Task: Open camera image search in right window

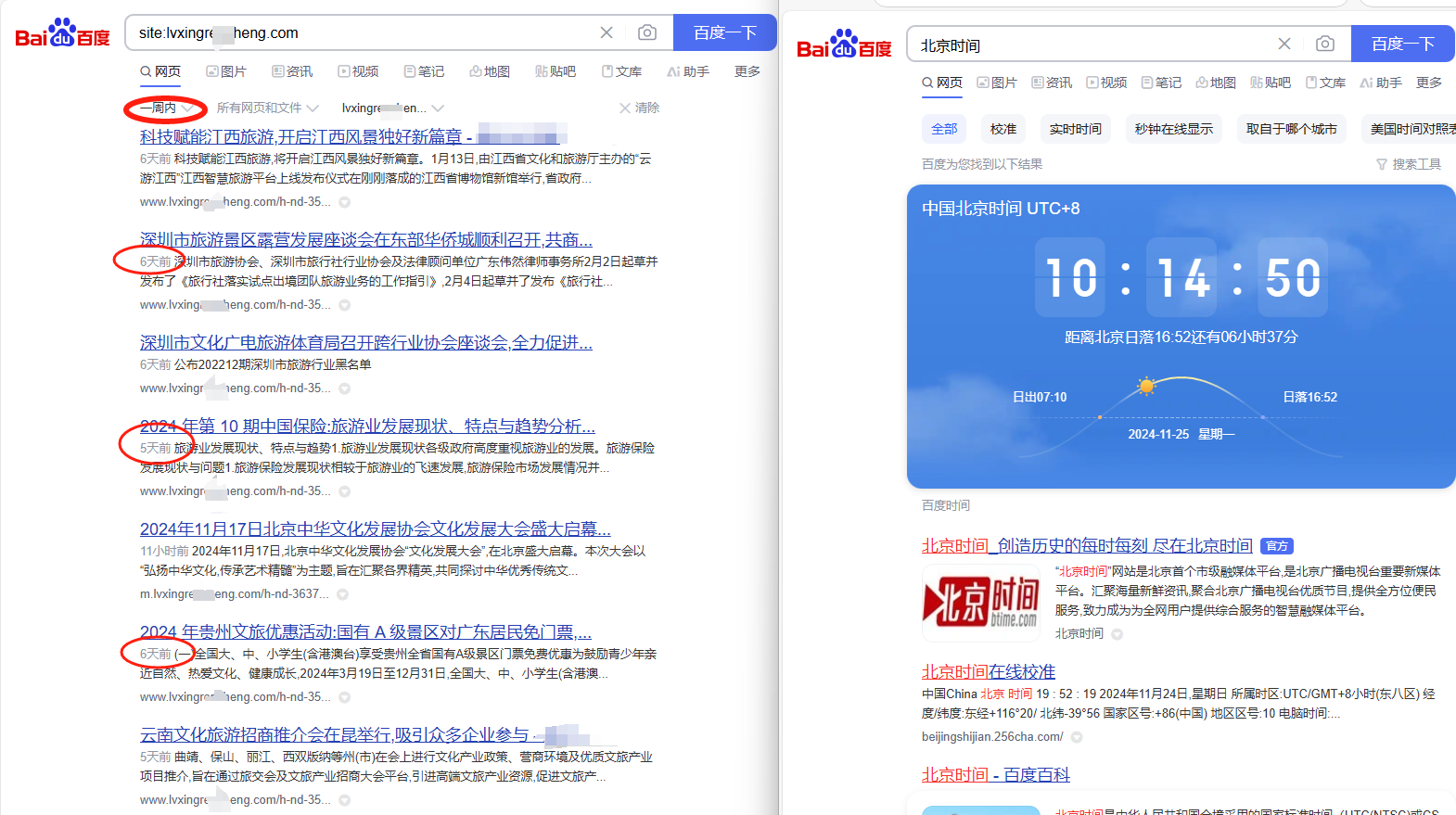Action: point(1325,44)
